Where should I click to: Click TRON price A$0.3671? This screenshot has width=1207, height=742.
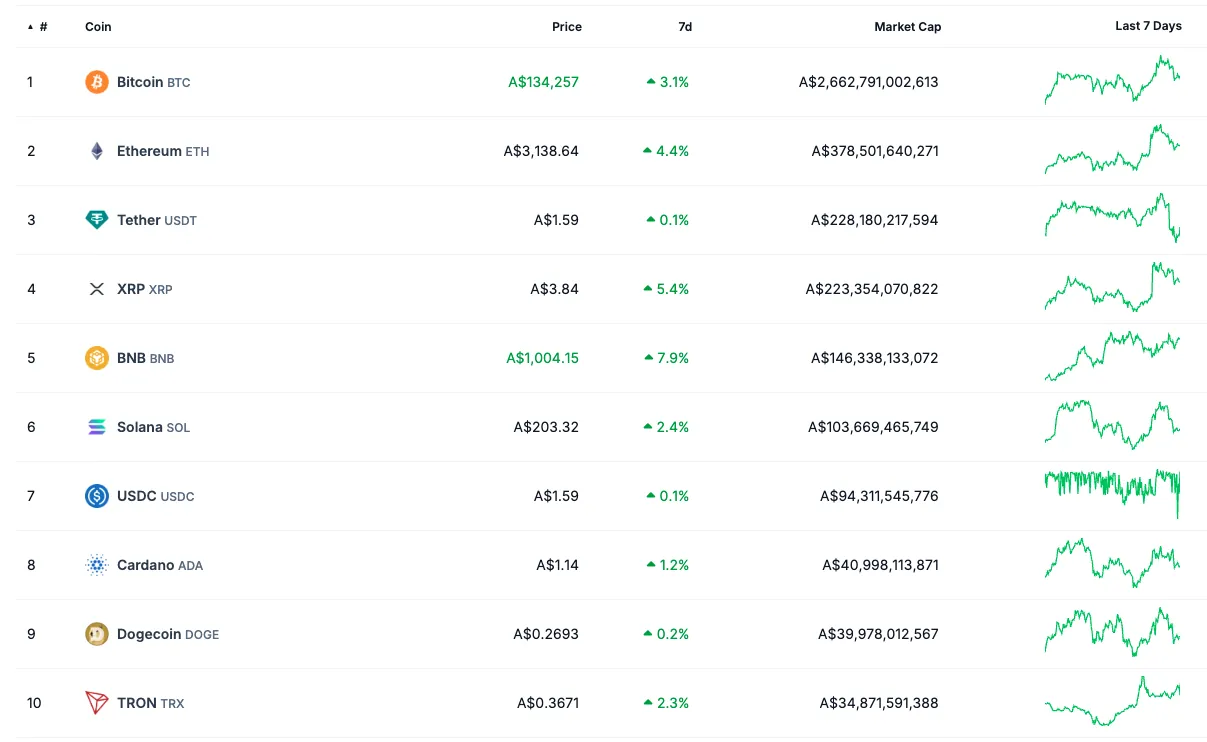548,703
